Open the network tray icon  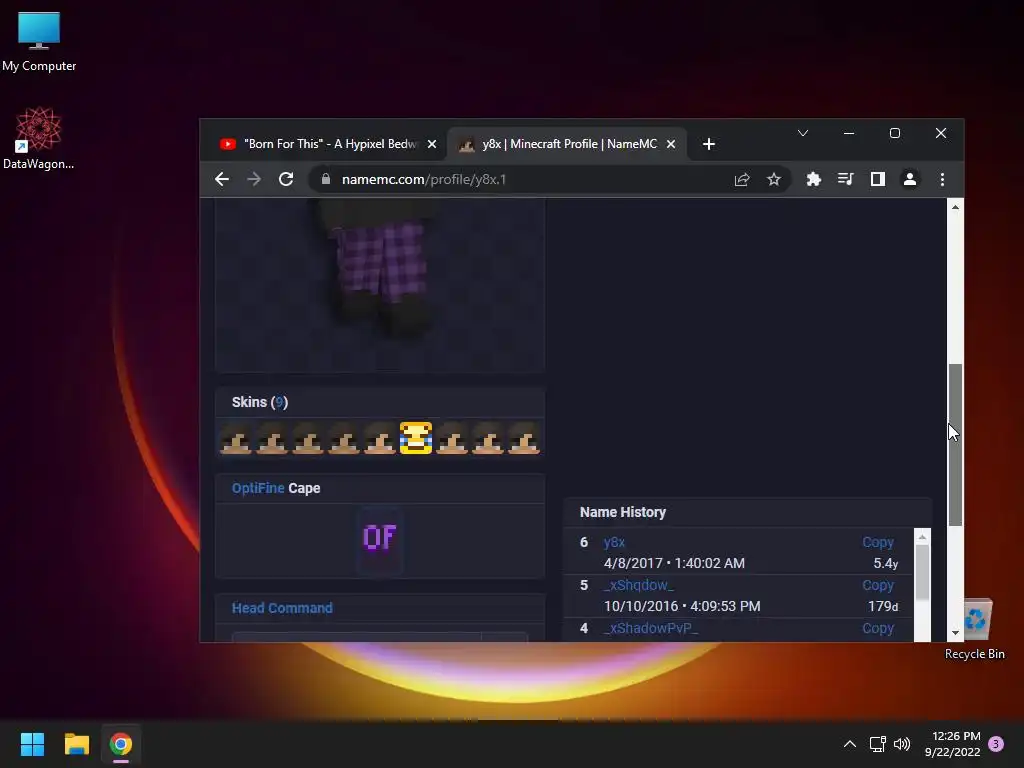877,744
